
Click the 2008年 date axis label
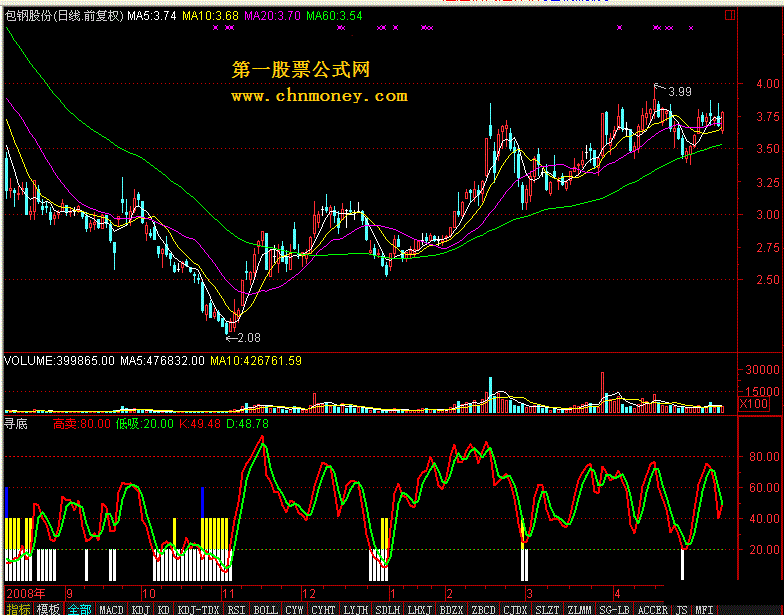[26, 594]
